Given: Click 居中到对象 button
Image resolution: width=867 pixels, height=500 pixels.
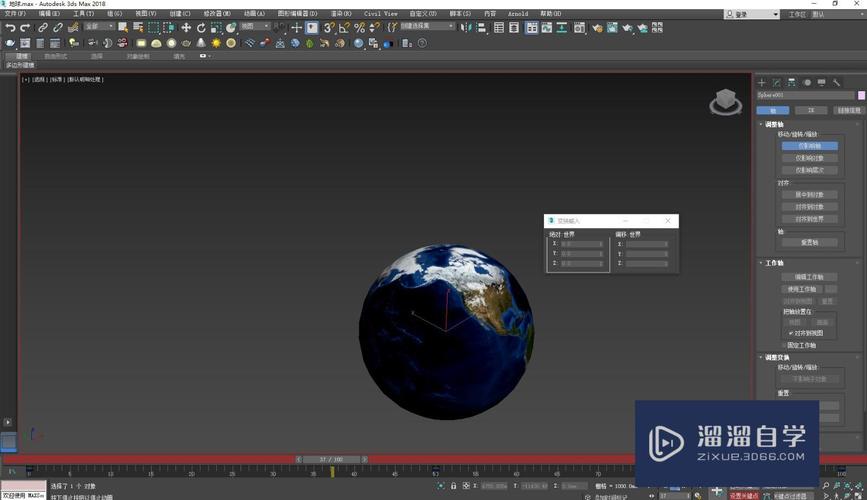Looking at the screenshot, I should pyautogui.click(x=809, y=195).
